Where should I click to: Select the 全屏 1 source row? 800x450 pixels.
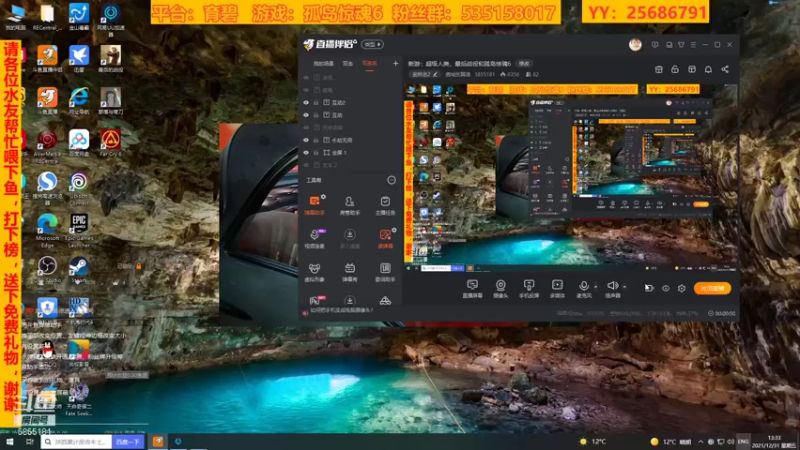(x=349, y=153)
